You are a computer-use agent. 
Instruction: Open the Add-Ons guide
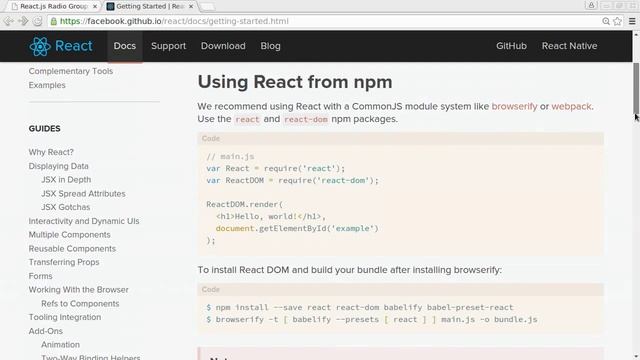click(46, 331)
